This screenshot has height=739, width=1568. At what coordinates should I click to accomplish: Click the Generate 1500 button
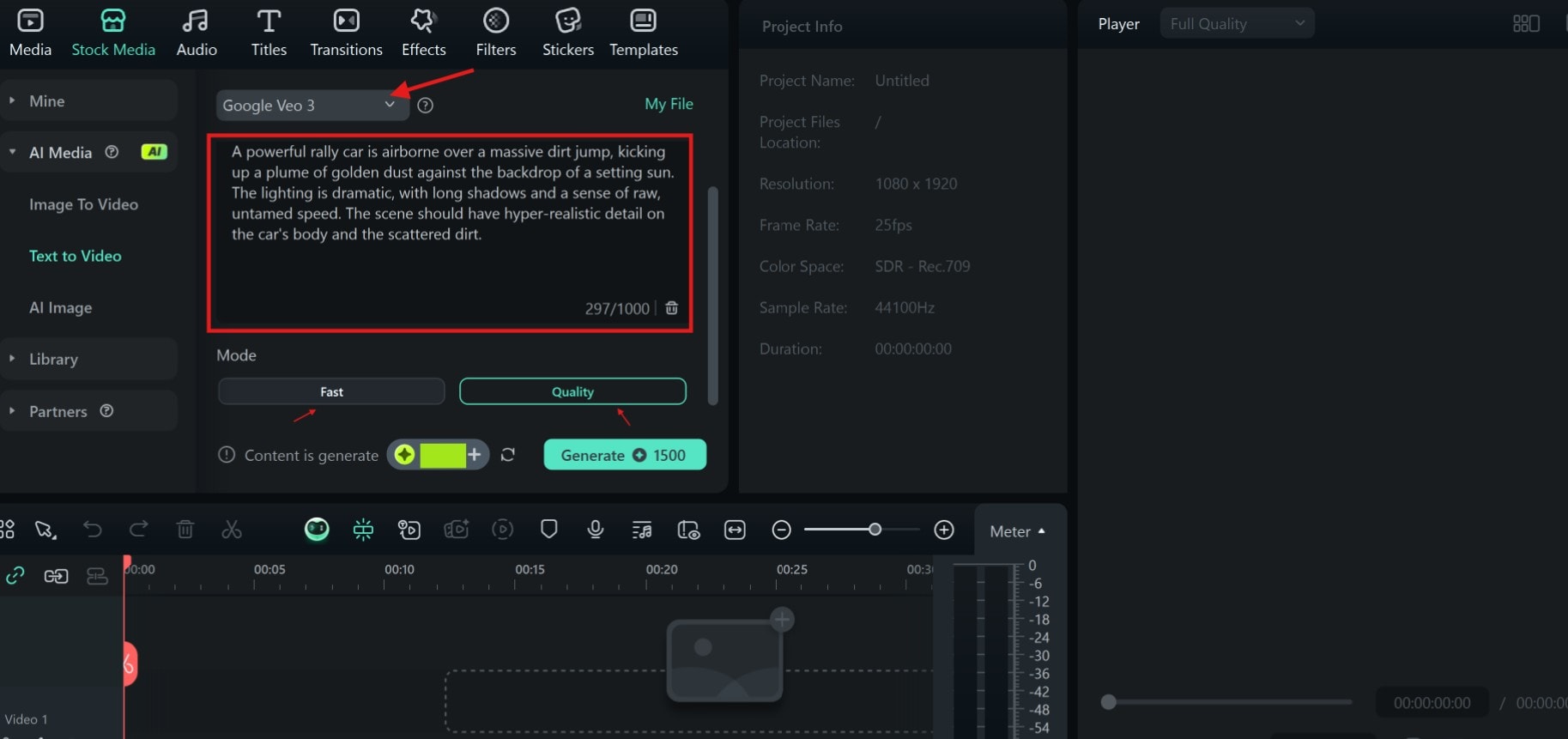point(625,455)
